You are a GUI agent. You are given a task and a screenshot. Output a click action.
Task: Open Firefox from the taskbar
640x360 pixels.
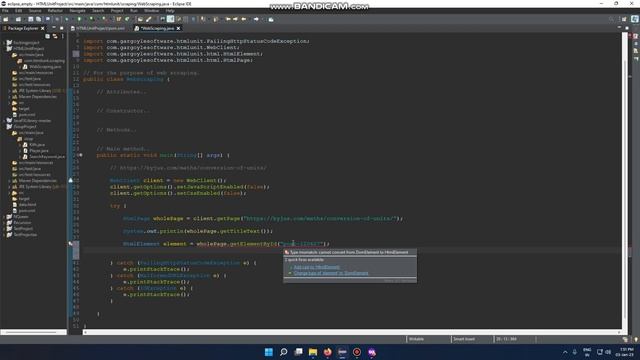(x=328, y=352)
